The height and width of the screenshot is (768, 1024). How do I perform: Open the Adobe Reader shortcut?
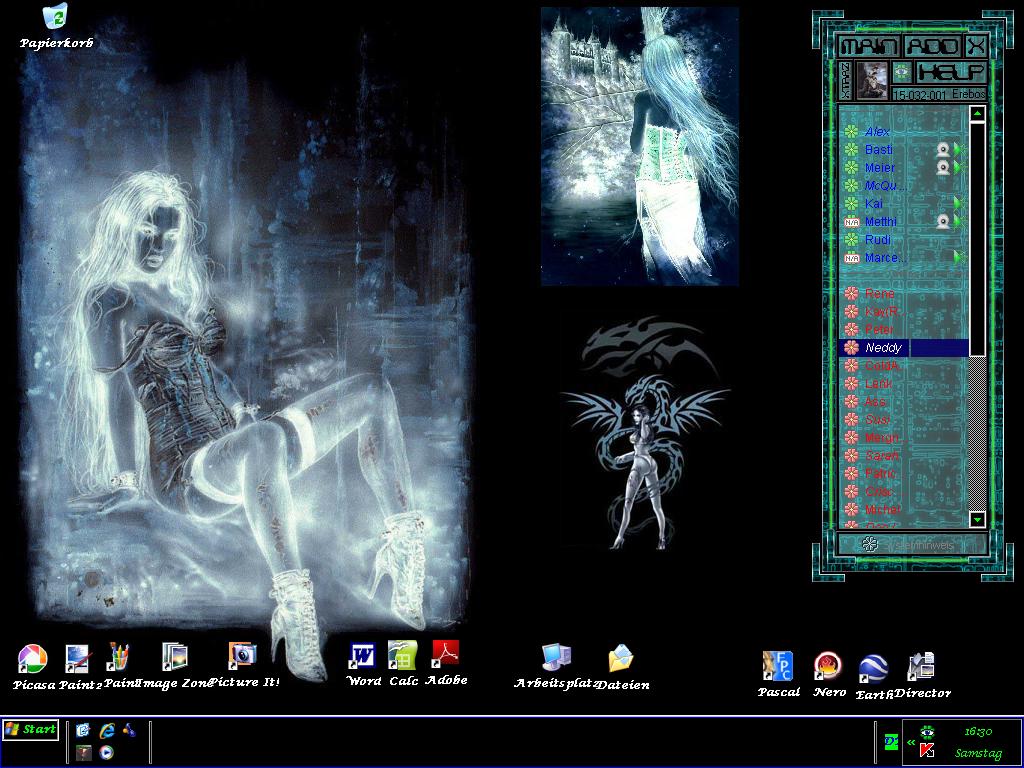(x=445, y=655)
